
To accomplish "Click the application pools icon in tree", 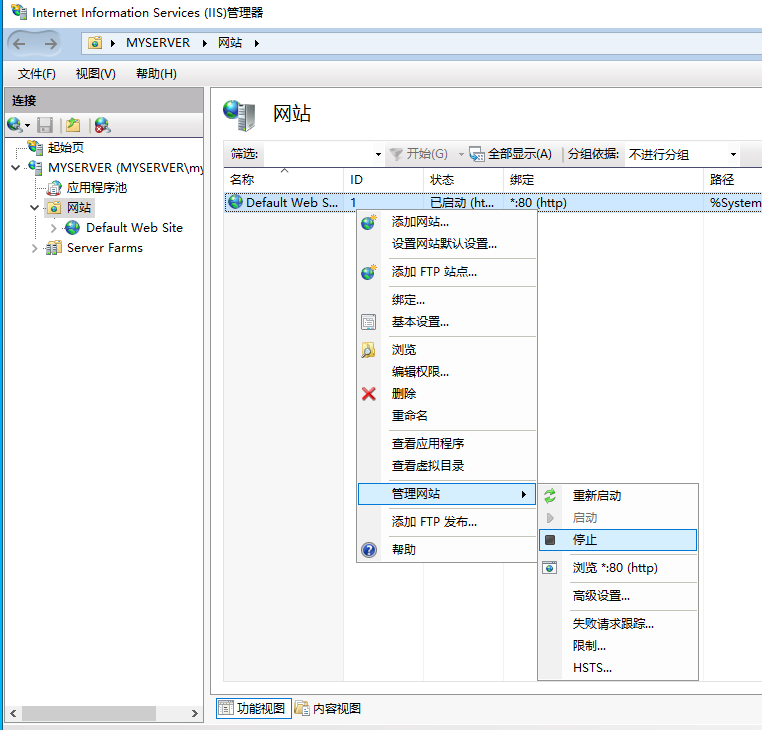I will 54,188.
